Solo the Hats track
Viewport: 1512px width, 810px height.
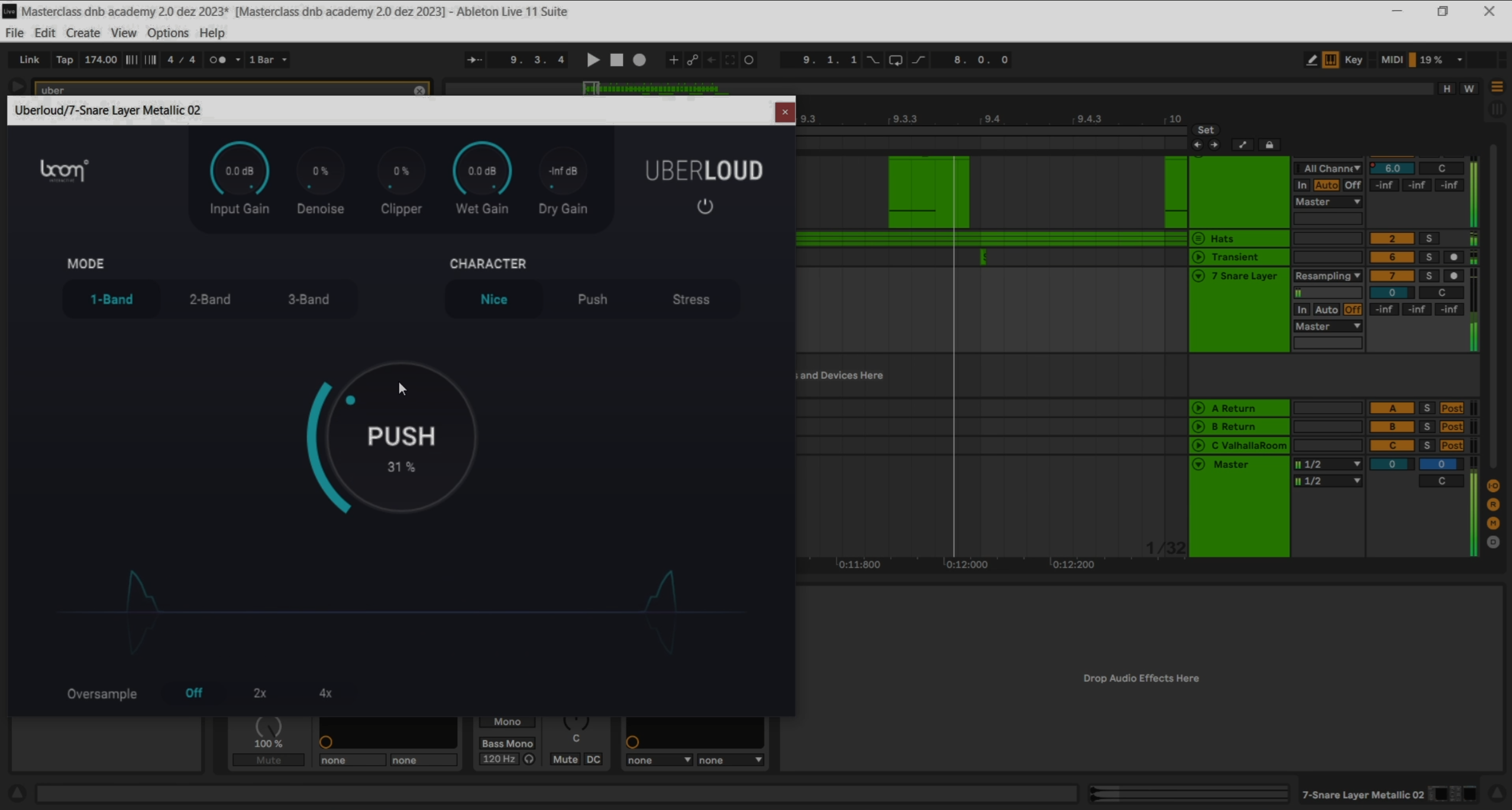point(1429,238)
